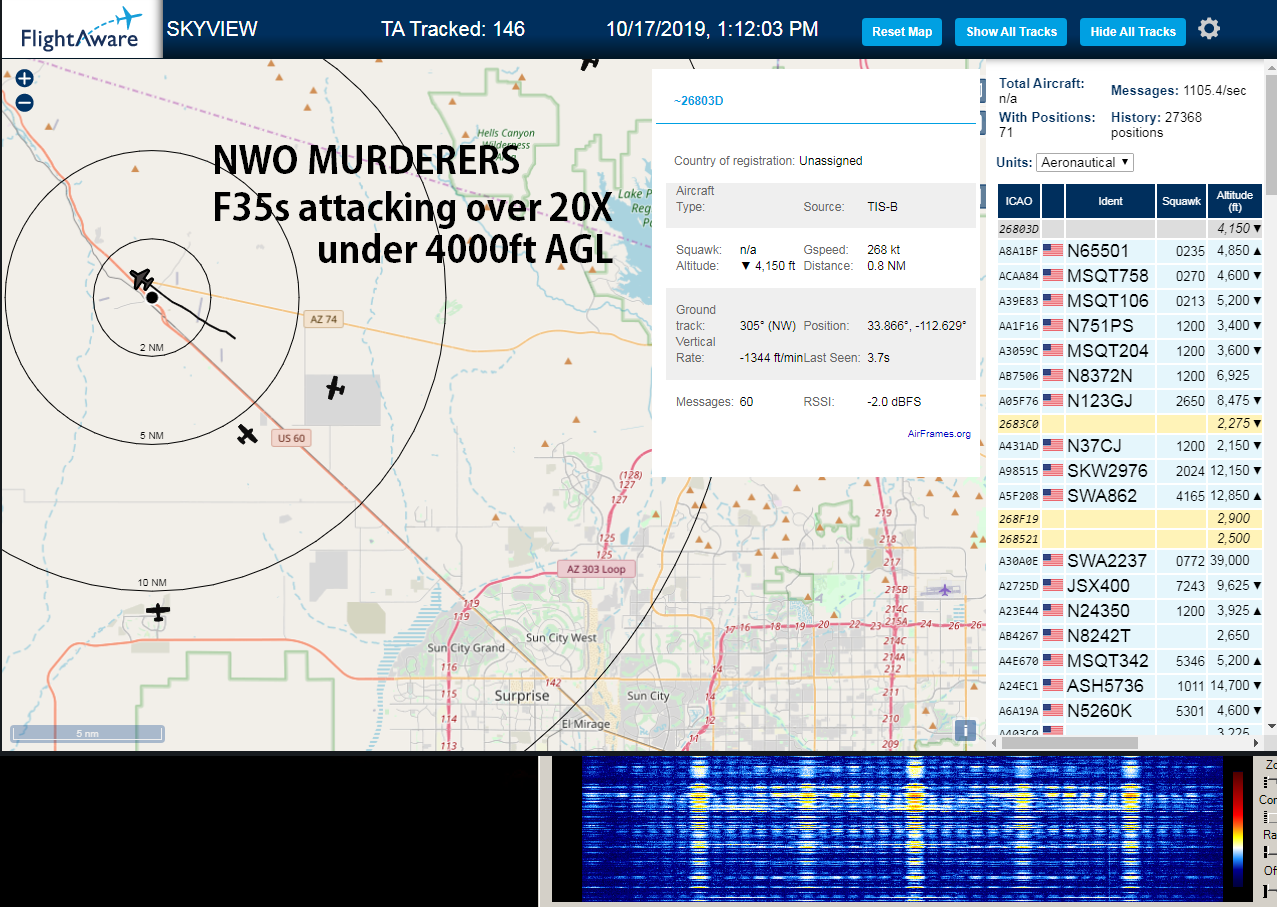This screenshot has width=1277, height=907.
Task: Open the map attribution info button
Action: point(965,730)
